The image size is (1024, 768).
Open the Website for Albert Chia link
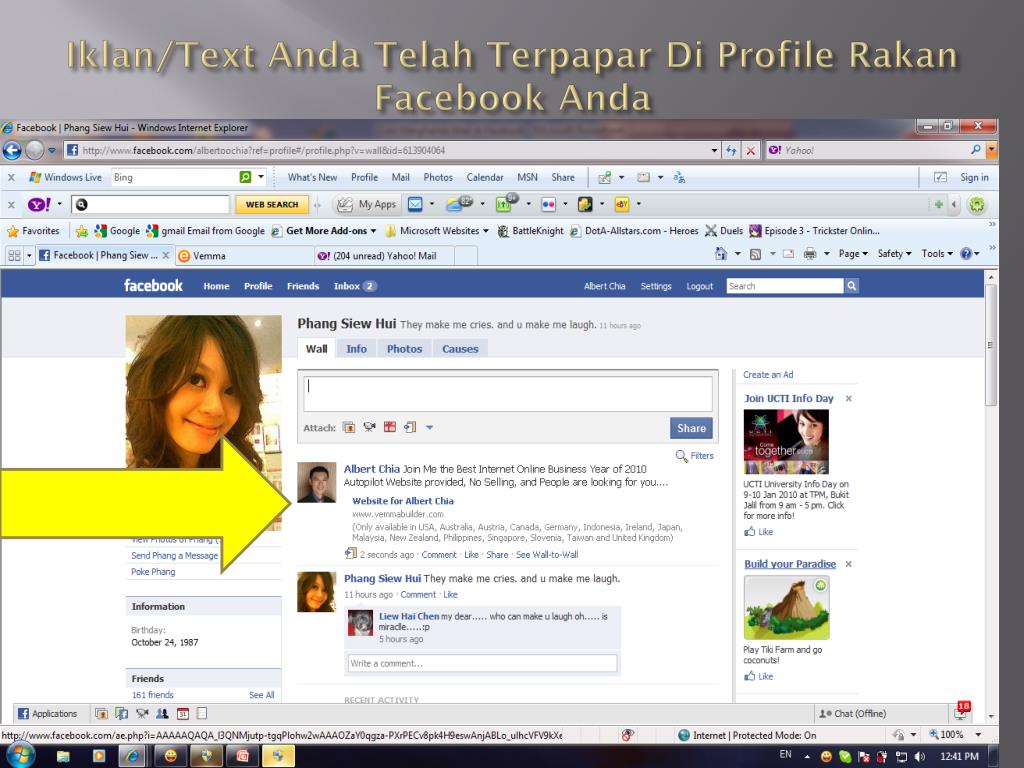click(x=403, y=501)
